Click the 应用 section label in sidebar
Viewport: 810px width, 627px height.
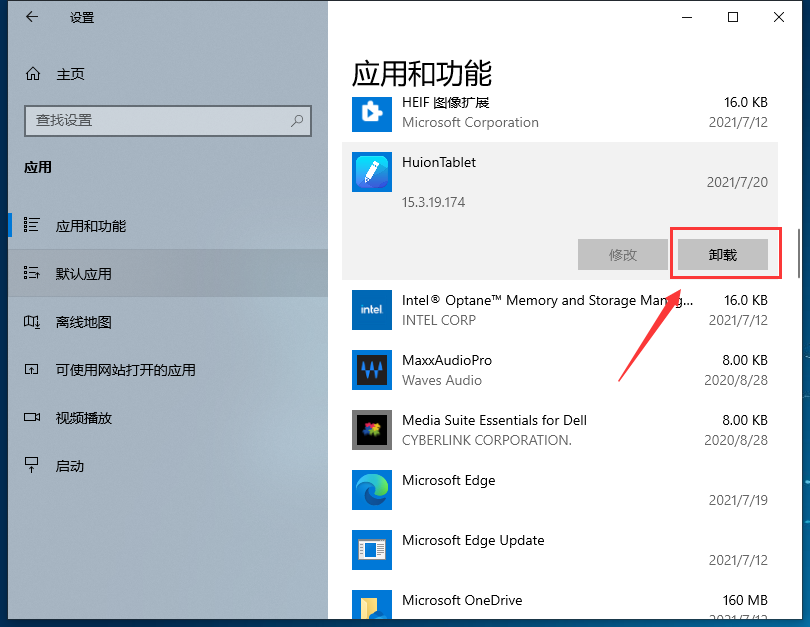tap(38, 167)
